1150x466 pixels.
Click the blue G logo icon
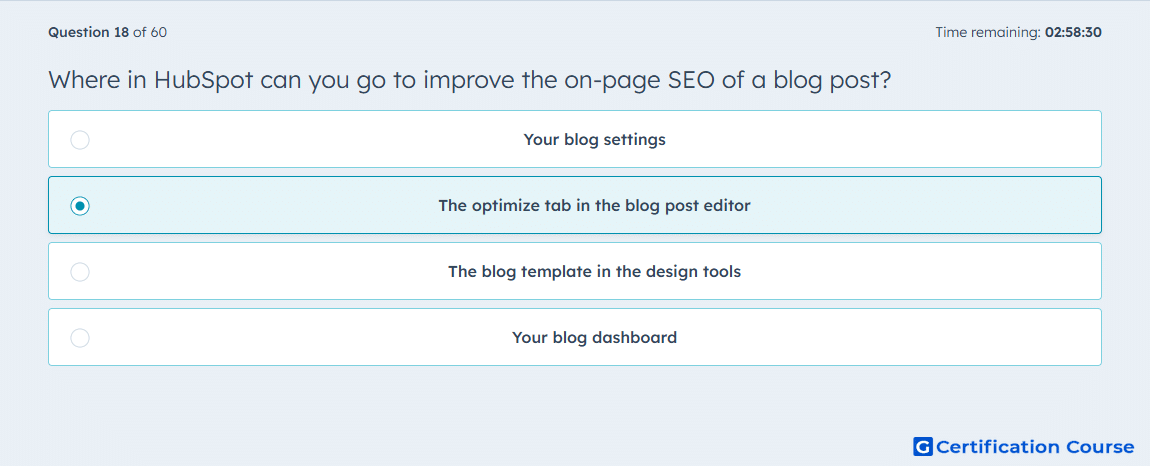(x=923, y=446)
